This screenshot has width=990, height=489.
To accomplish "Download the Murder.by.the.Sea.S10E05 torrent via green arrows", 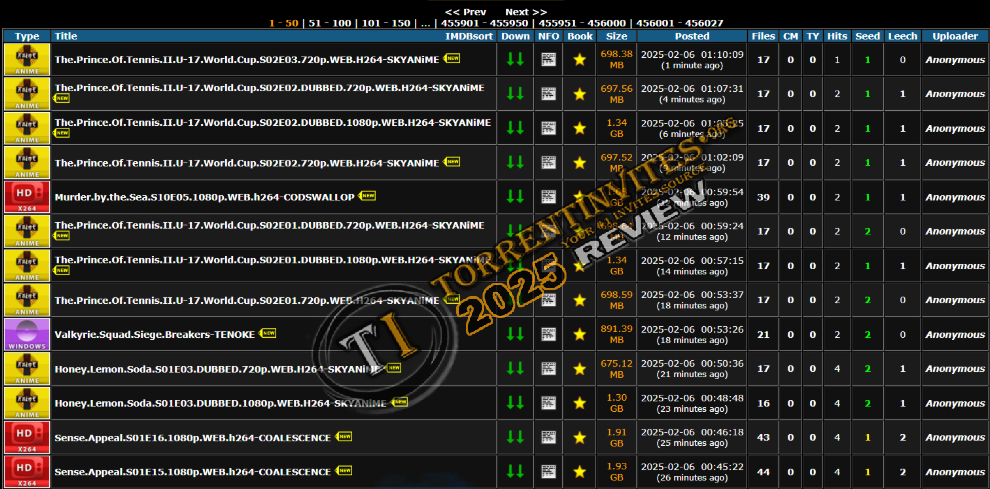I will pos(515,197).
